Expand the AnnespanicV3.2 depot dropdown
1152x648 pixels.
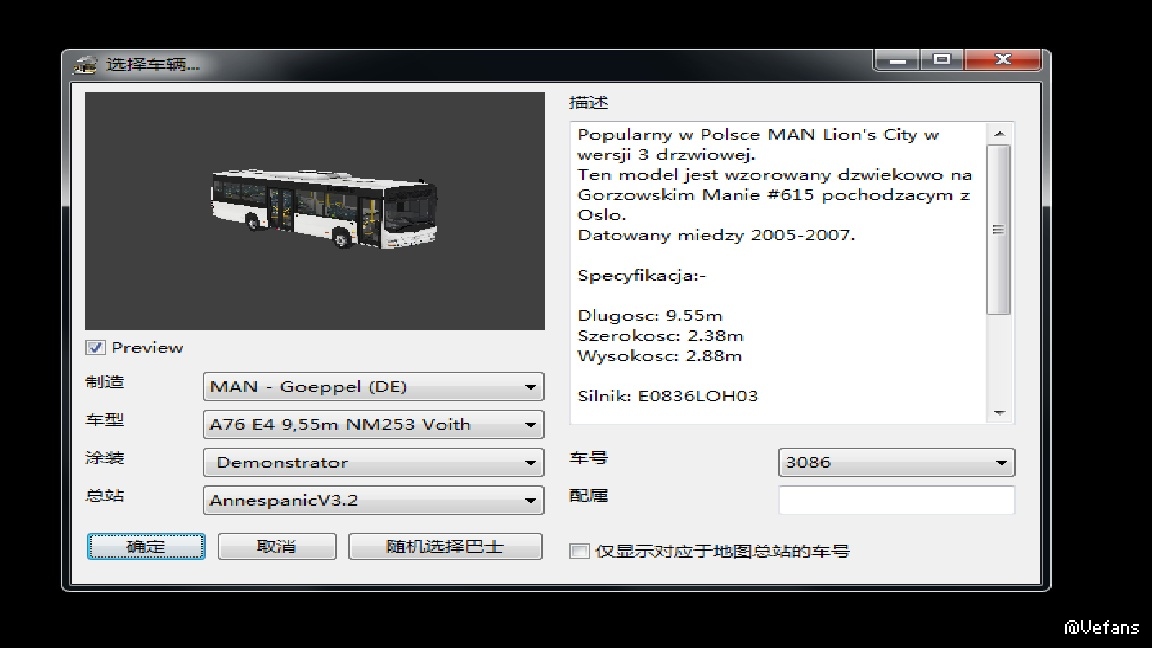[x=373, y=500]
